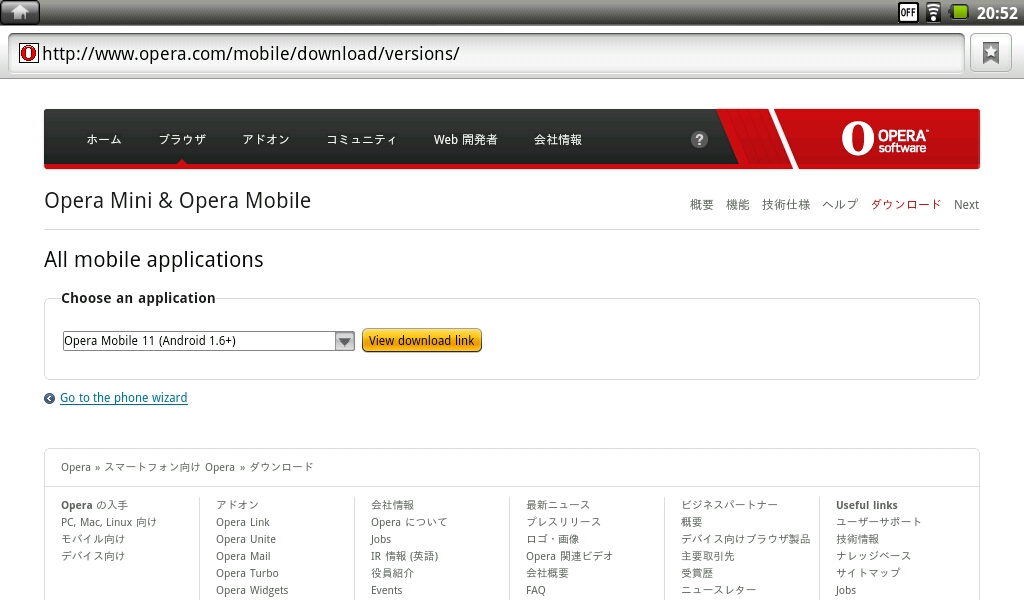This screenshot has width=1024, height=600.
Task: Click スマートフォン向け Opera breadcrumb
Action: tap(170, 467)
